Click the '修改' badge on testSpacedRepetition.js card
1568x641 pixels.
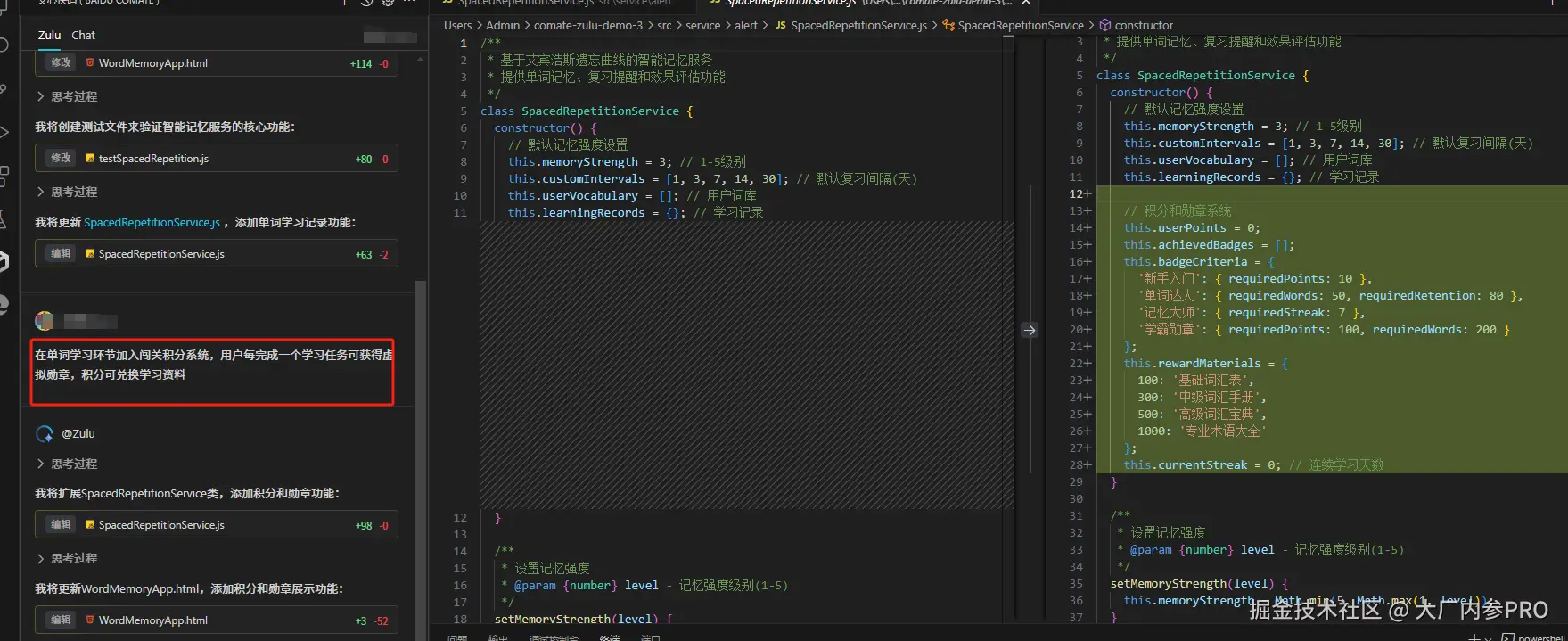pyautogui.click(x=61, y=159)
